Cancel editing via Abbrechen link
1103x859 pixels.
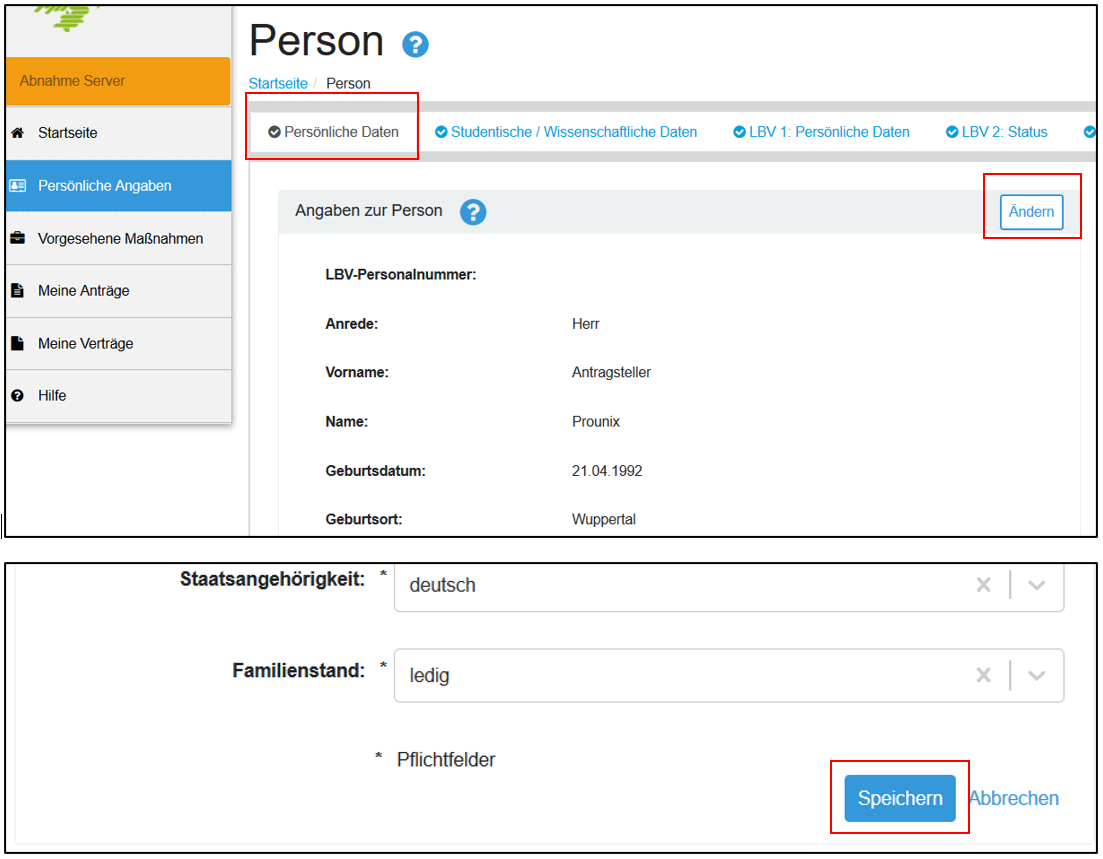[x=1013, y=798]
